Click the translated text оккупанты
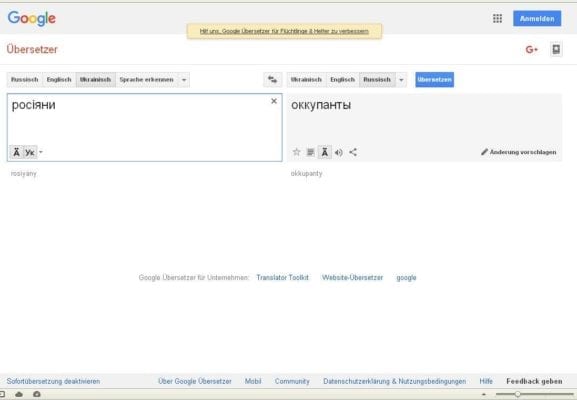 tap(321, 105)
